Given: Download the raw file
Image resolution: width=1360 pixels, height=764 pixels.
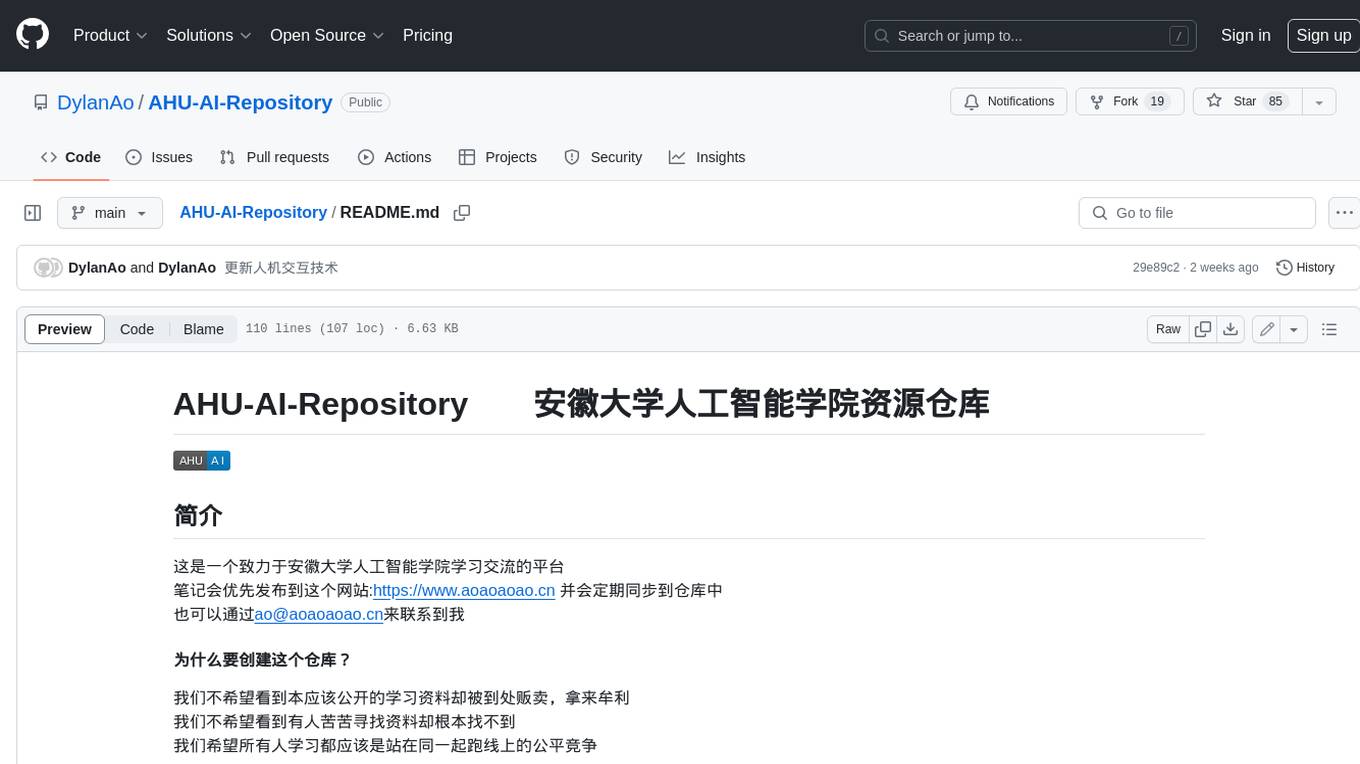Looking at the screenshot, I should (1231, 329).
